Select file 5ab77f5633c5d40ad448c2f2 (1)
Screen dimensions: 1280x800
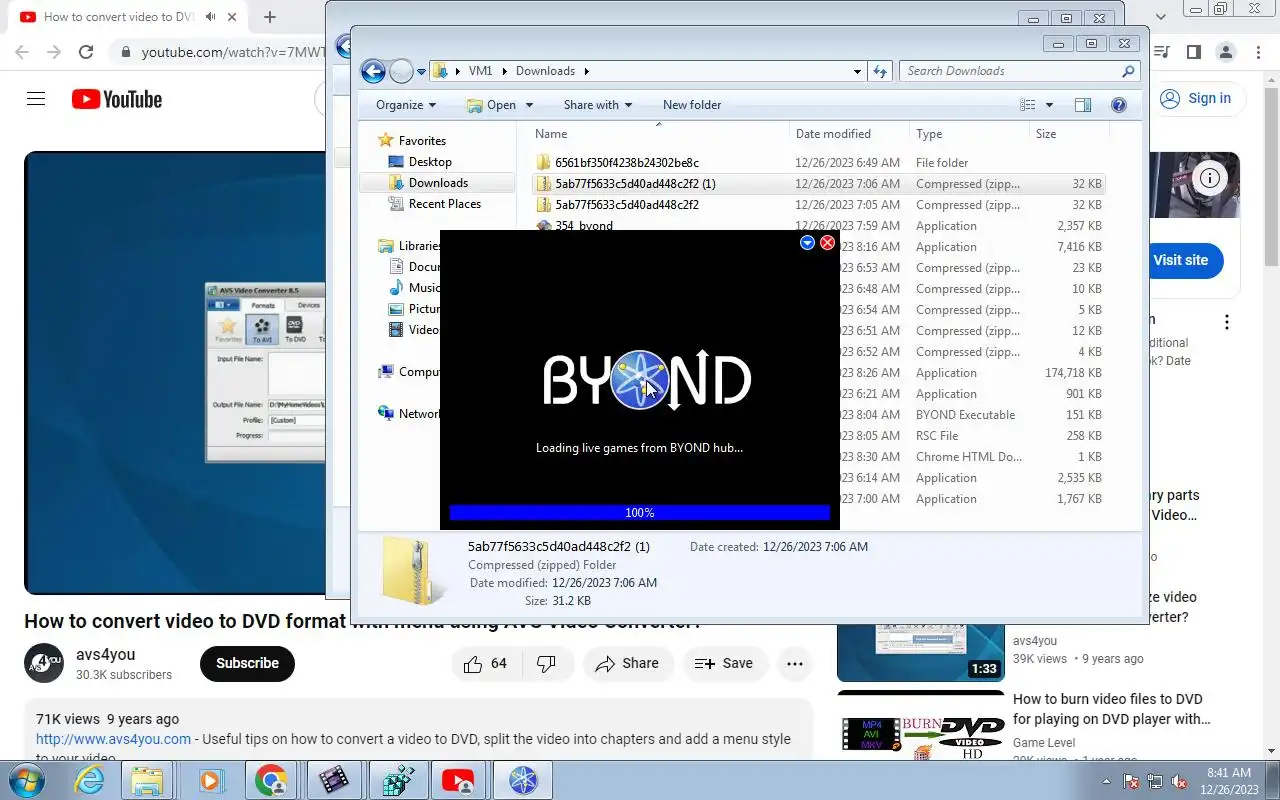(x=635, y=184)
